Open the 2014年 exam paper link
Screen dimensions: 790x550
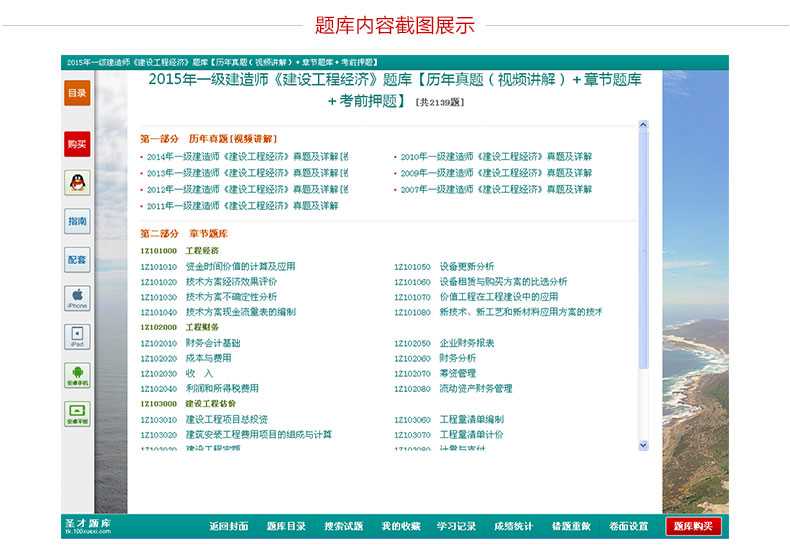point(243,157)
